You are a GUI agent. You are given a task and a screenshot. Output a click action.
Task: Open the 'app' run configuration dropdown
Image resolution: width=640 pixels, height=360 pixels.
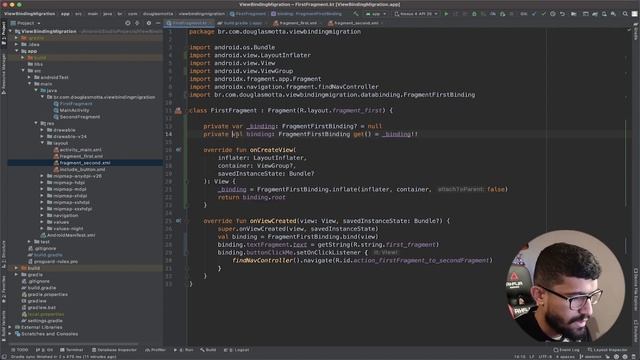coord(376,14)
